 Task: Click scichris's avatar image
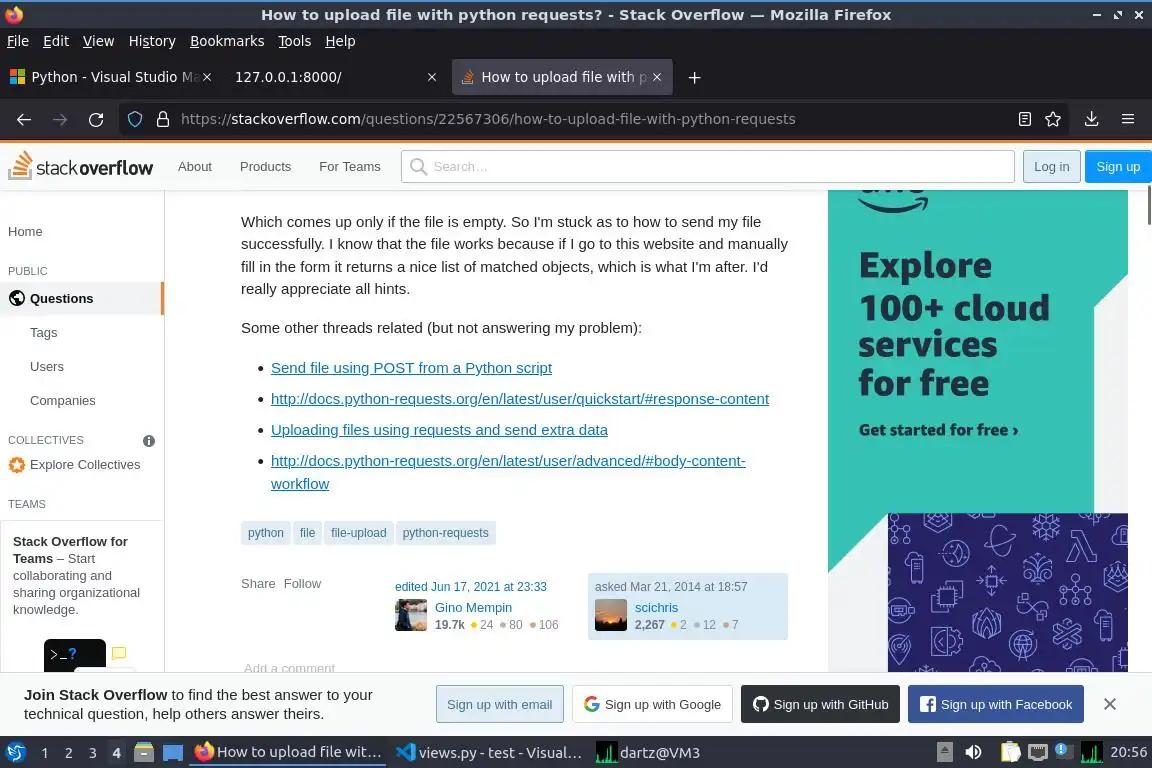point(611,615)
